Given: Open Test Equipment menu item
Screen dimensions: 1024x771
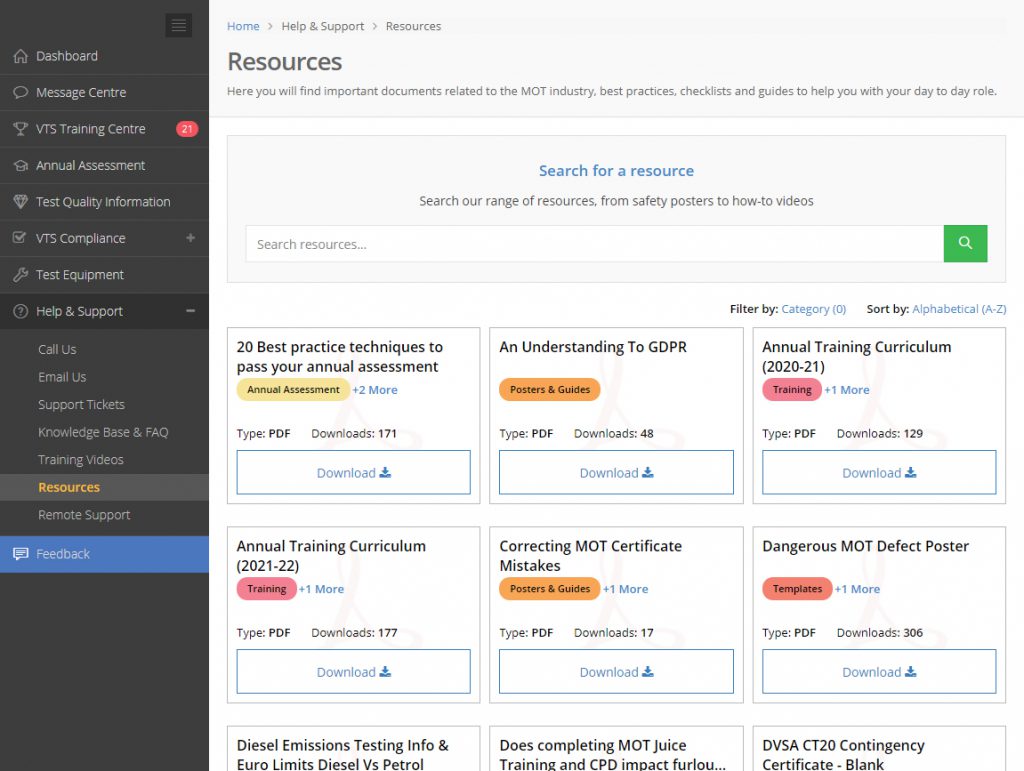Looking at the screenshot, I should click(104, 275).
